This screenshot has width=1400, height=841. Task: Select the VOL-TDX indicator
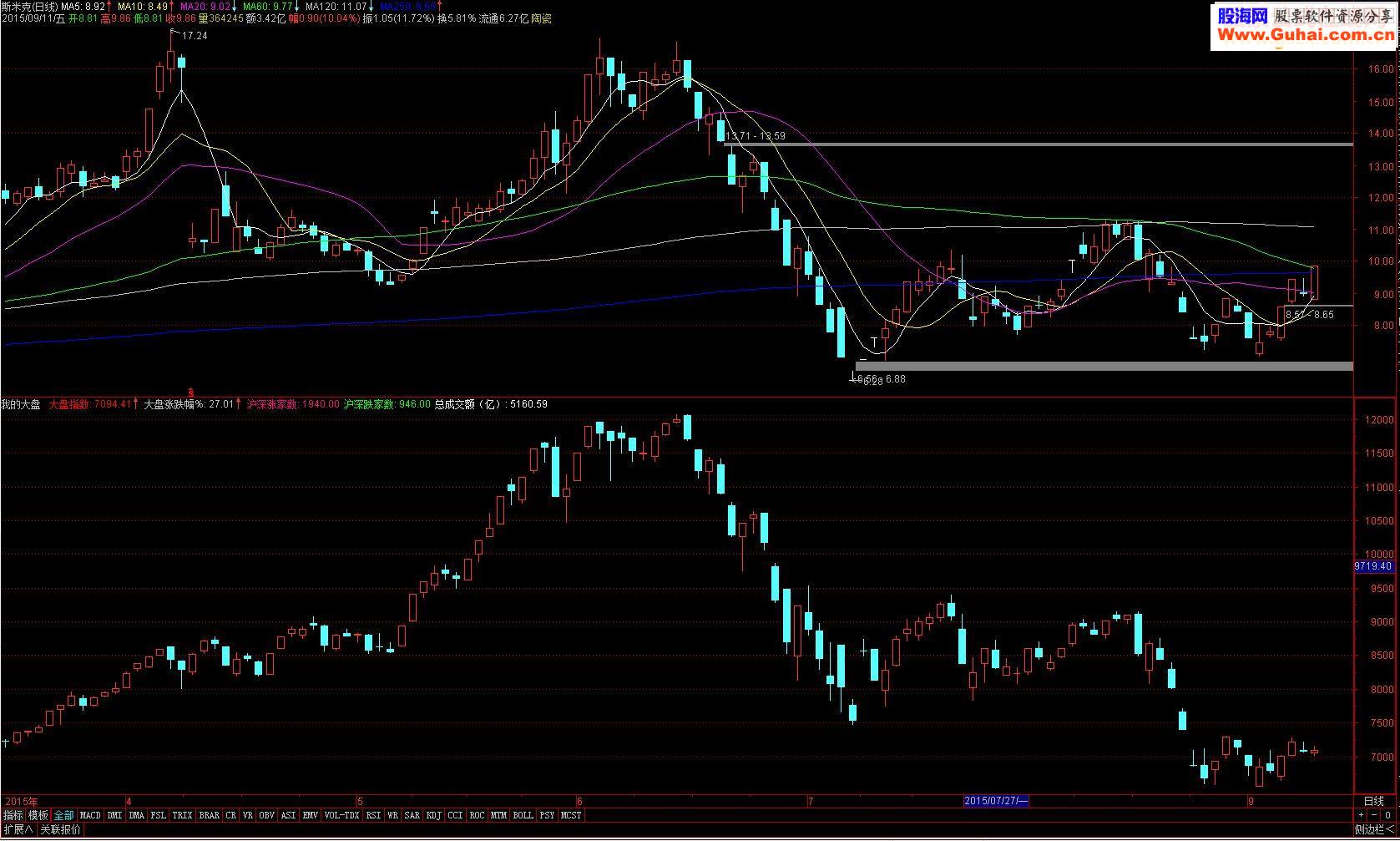point(342,815)
